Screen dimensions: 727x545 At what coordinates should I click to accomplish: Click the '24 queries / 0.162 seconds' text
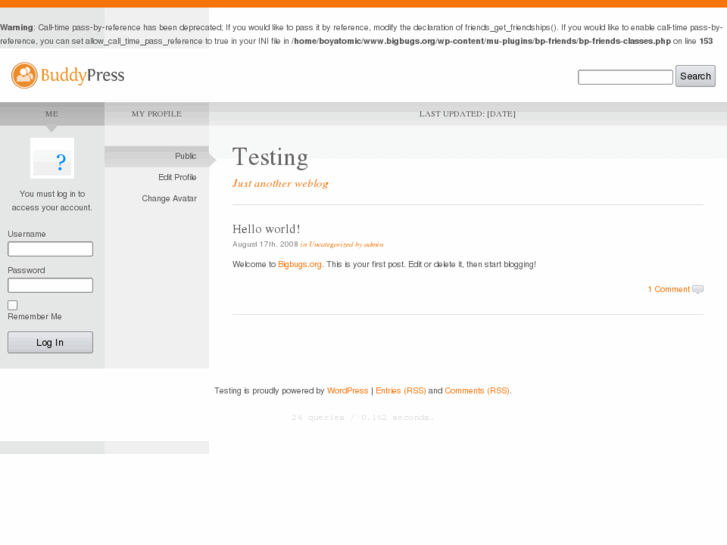coord(363,417)
